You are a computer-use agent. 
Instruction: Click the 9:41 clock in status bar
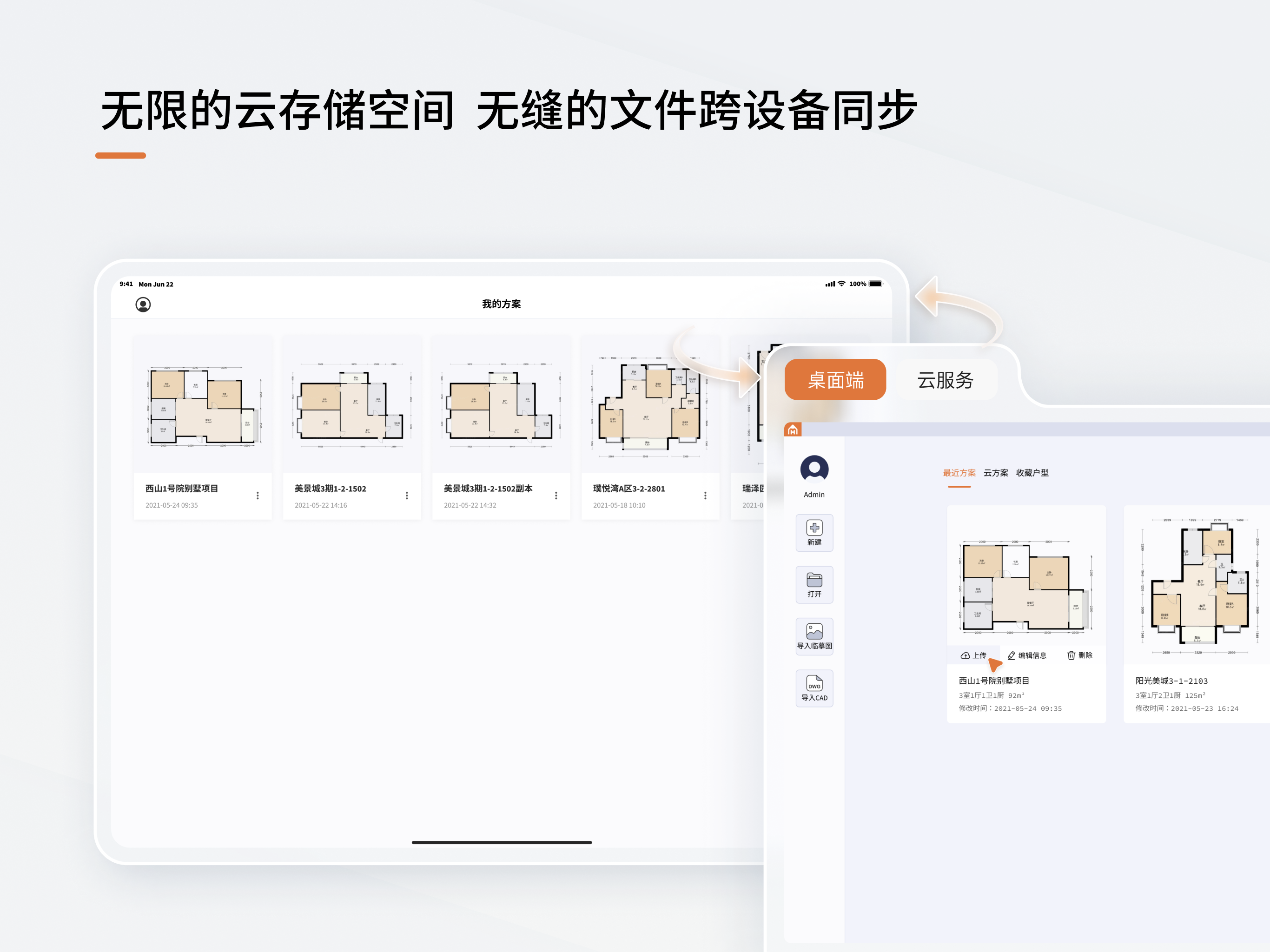click(126, 284)
